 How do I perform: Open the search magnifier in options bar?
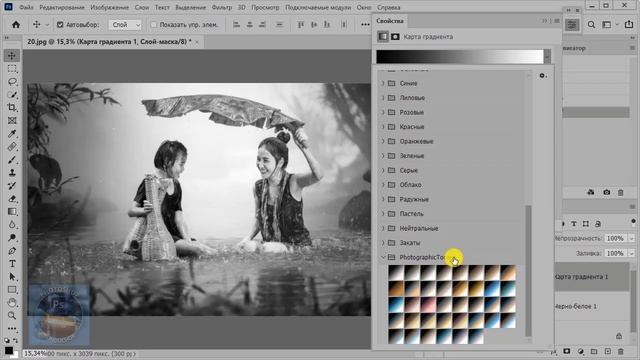coord(591,25)
